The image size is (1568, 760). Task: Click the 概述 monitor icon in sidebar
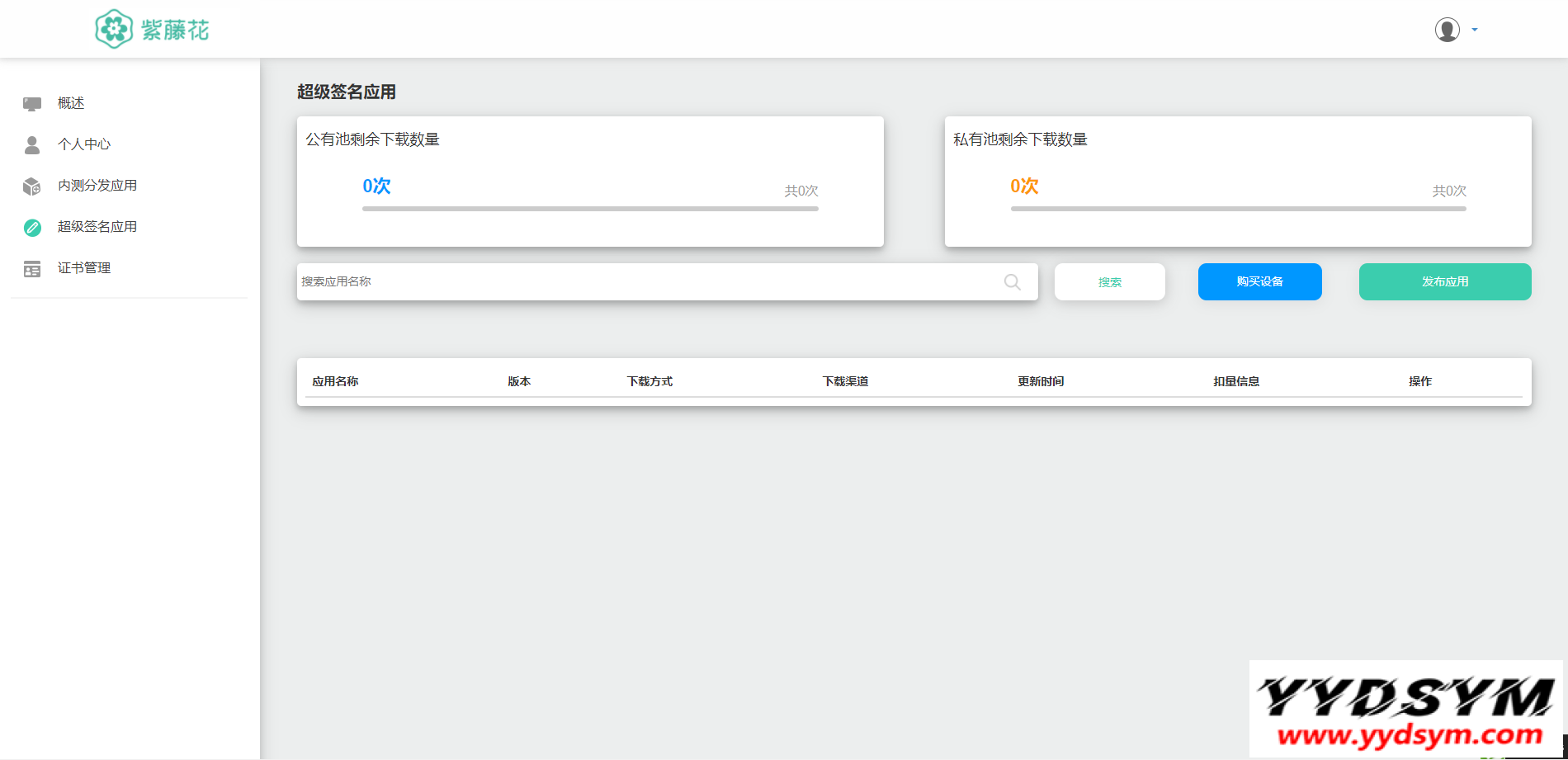click(x=32, y=103)
